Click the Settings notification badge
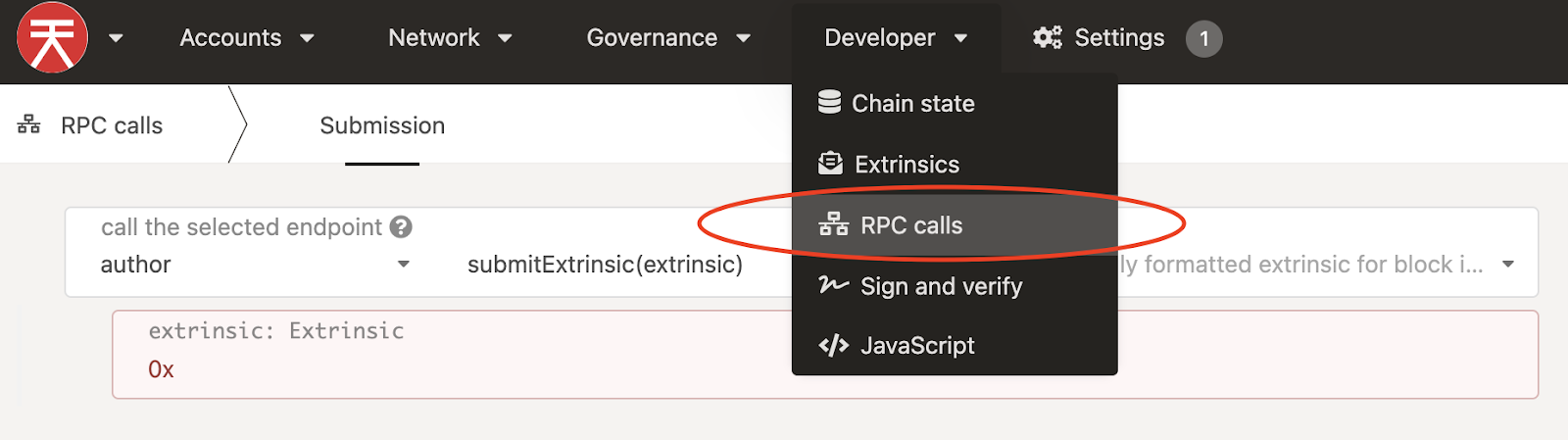 [x=1203, y=39]
